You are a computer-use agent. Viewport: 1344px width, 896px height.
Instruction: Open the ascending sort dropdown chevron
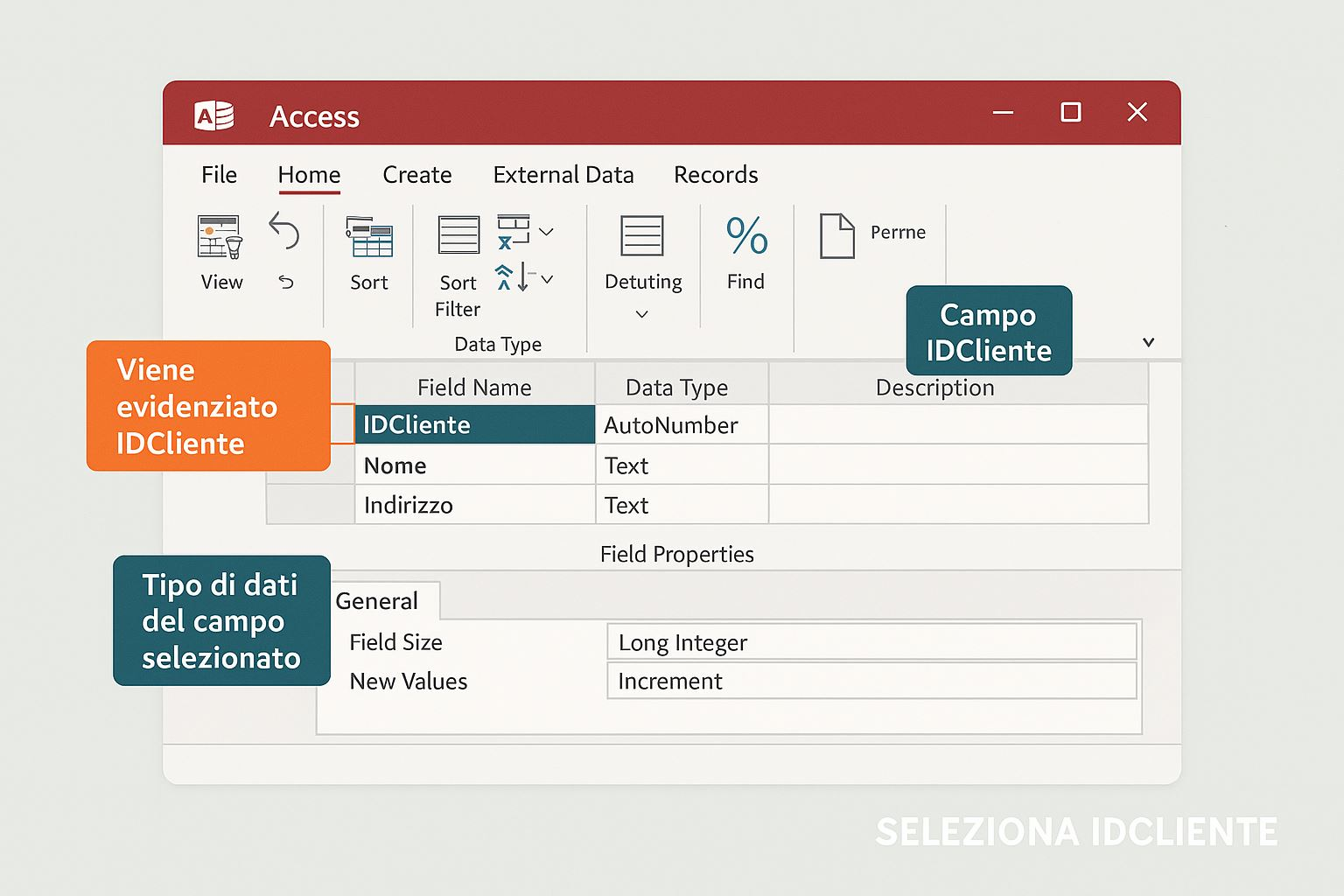[x=547, y=279]
